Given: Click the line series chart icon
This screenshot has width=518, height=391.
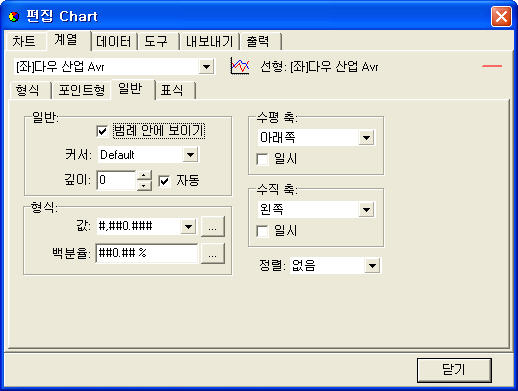Looking at the screenshot, I should [240, 66].
